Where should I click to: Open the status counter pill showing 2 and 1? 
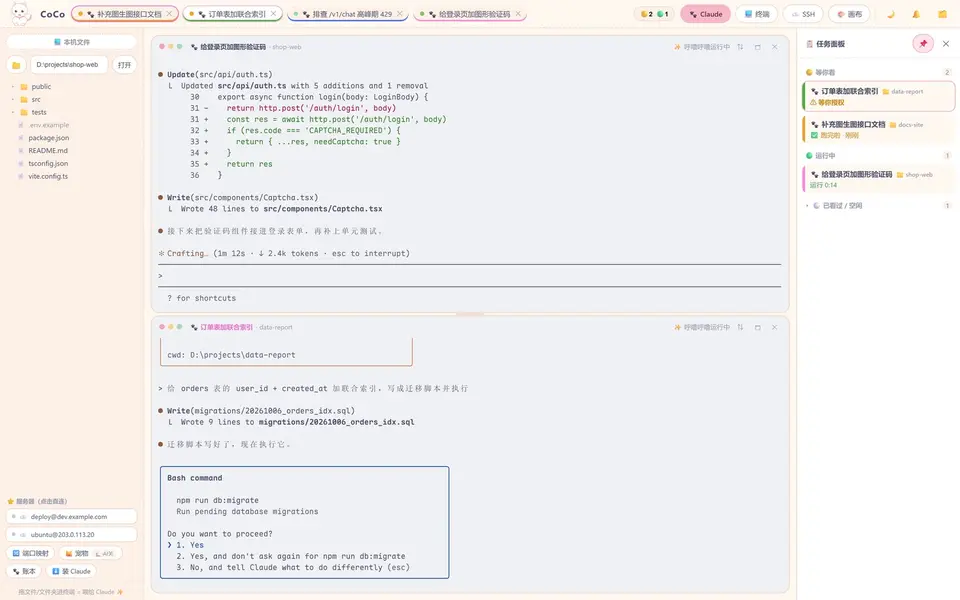tap(654, 14)
